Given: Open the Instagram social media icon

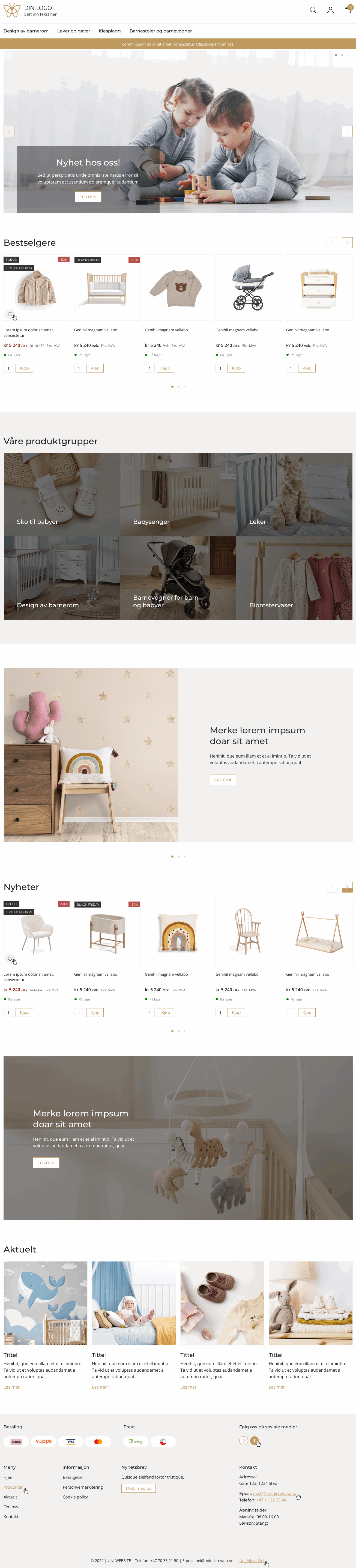Looking at the screenshot, I should [x=243, y=1440].
